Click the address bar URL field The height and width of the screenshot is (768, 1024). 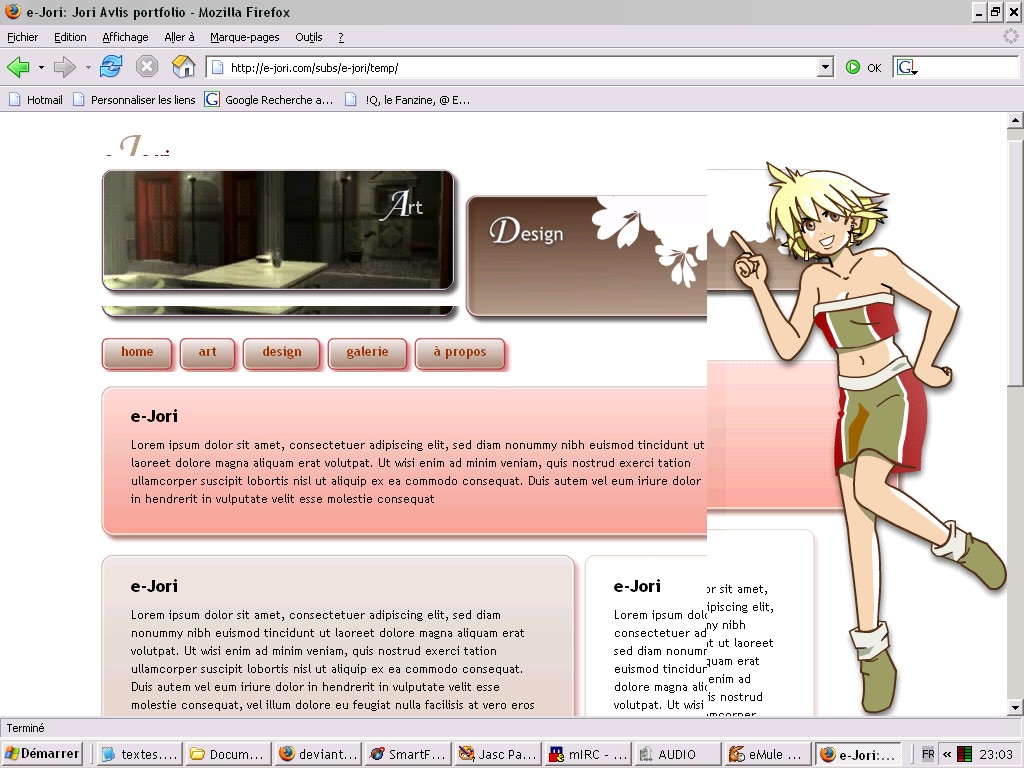point(519,67)
